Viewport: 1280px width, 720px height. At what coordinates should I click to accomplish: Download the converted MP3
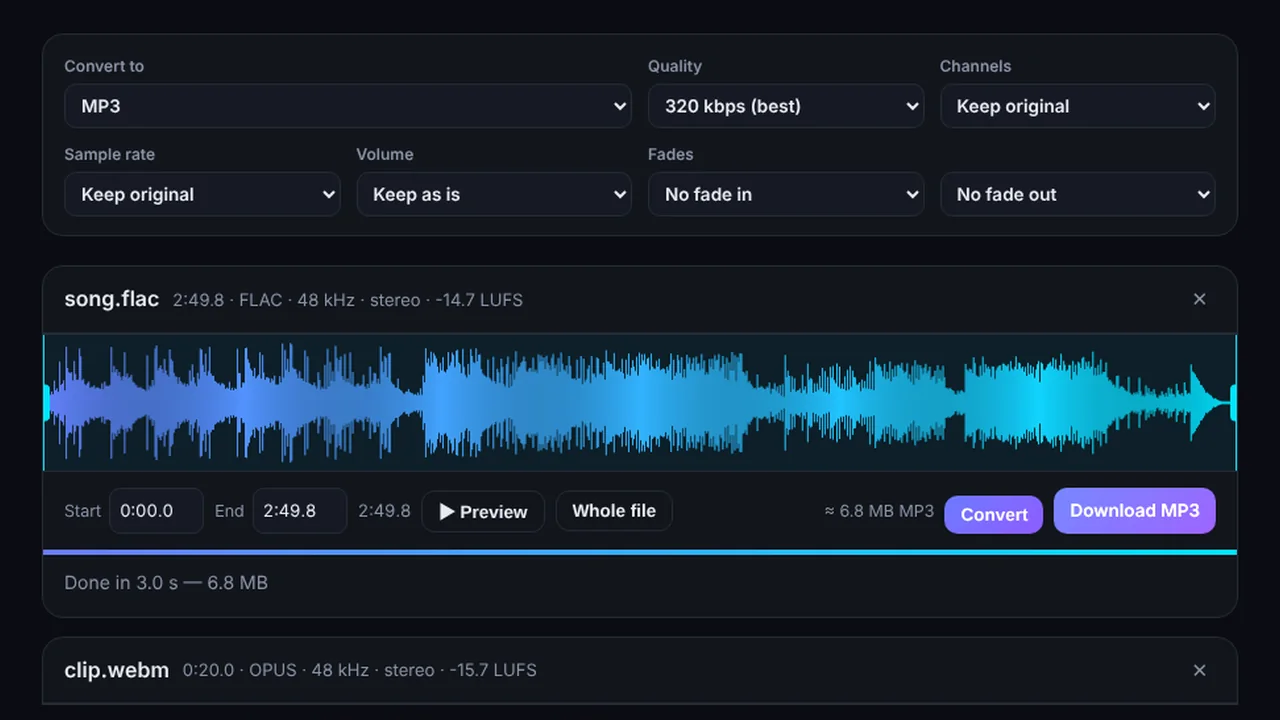tap(1135, 511)
